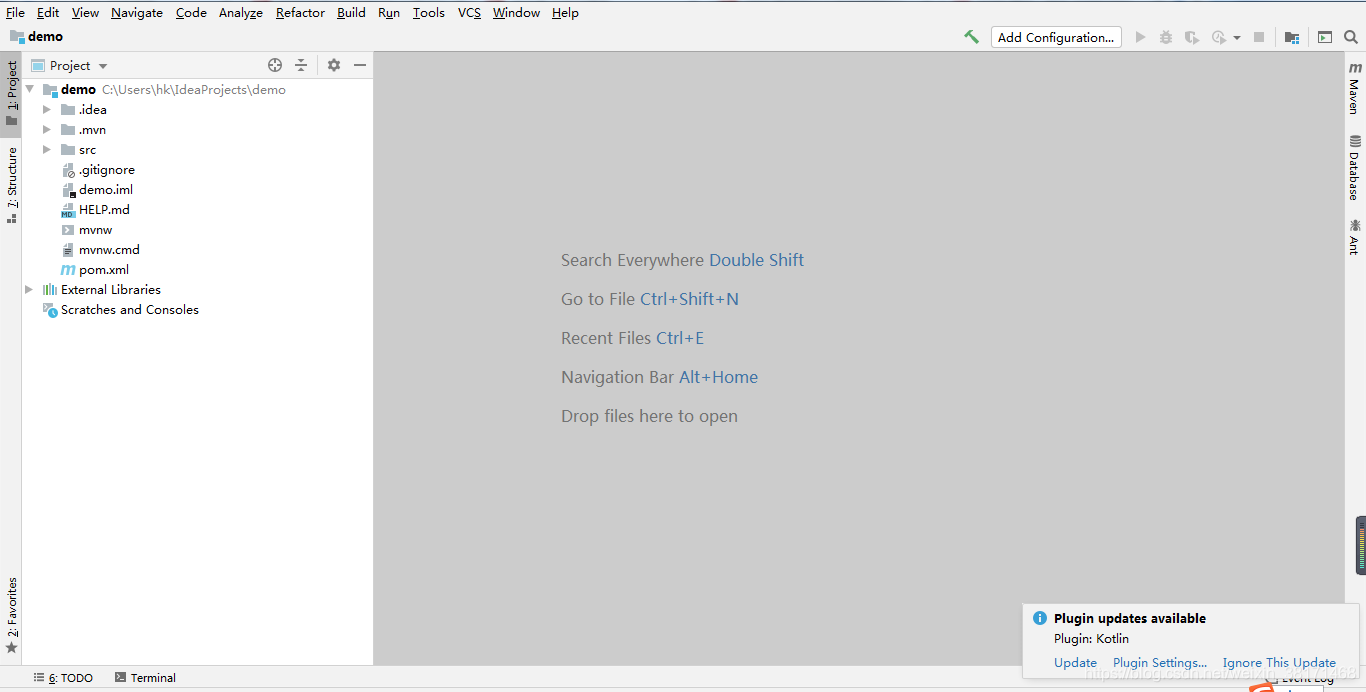Open the Run menu
This screenshot has width=1366, height=692.
tap(389, 12)
